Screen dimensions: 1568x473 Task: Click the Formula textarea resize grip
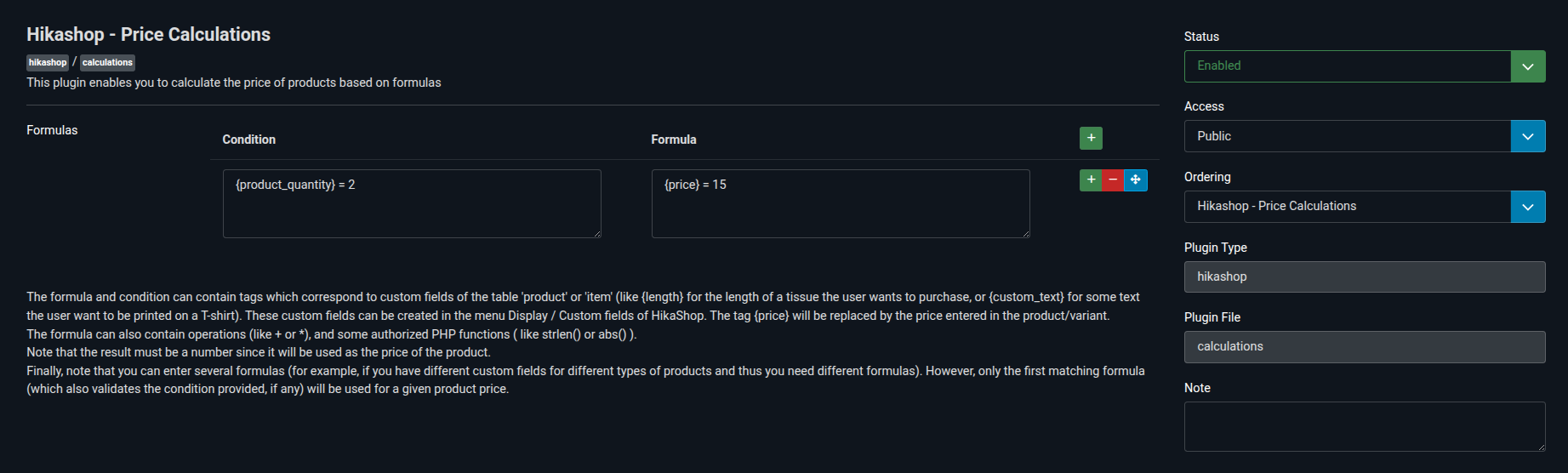[1026, 234]
